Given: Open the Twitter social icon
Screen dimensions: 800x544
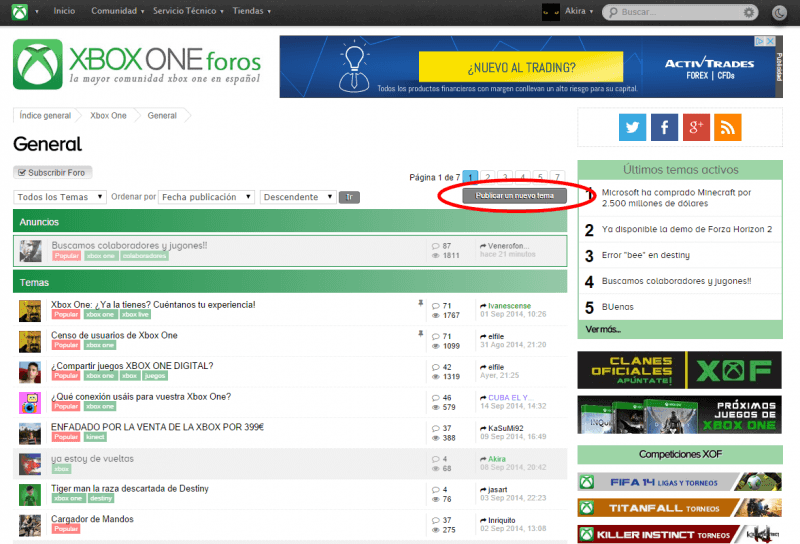Looking at the screenshot, I should pos(632,127).
